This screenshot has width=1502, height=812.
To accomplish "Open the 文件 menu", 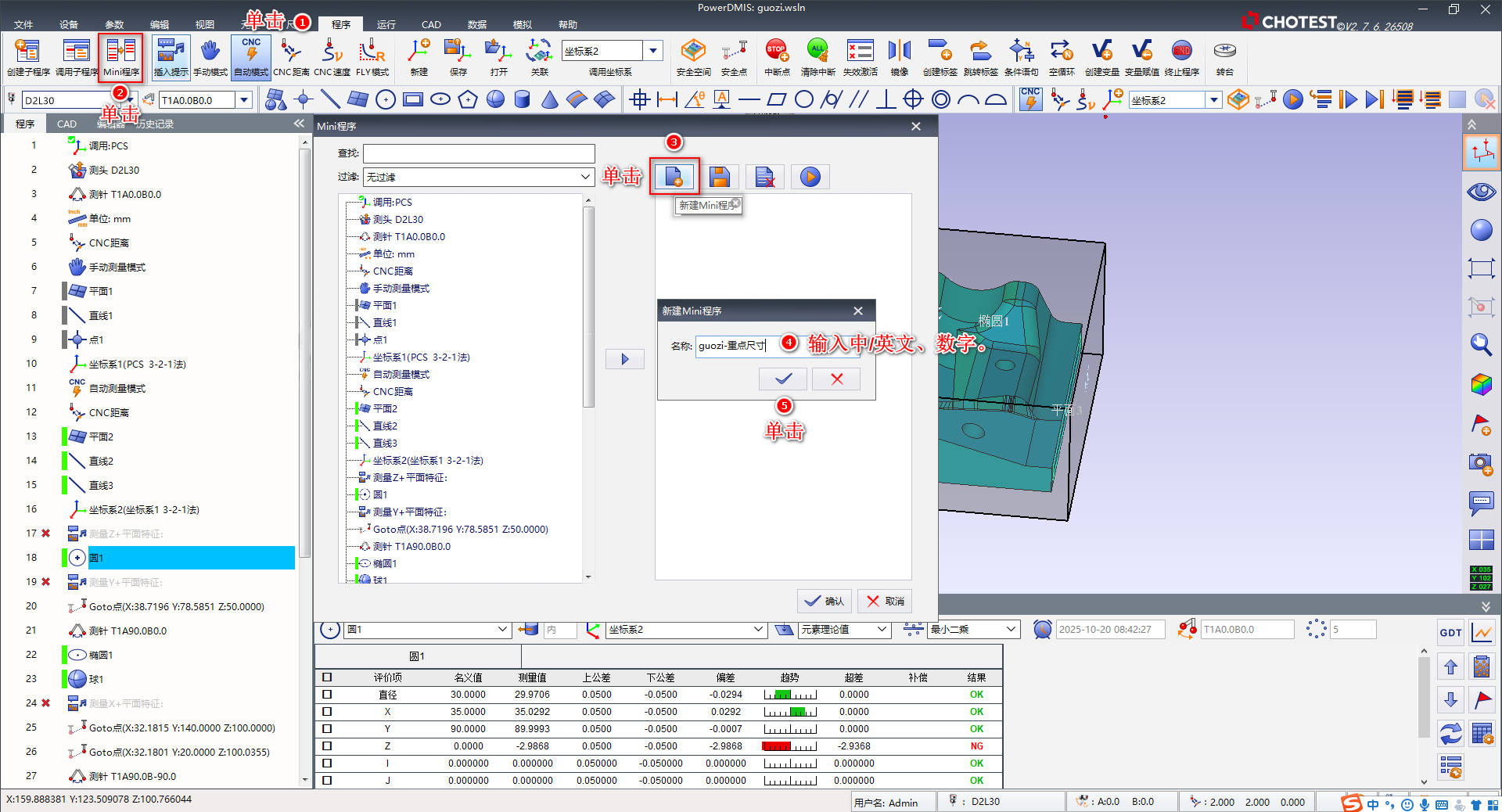I will pos(23,25).
